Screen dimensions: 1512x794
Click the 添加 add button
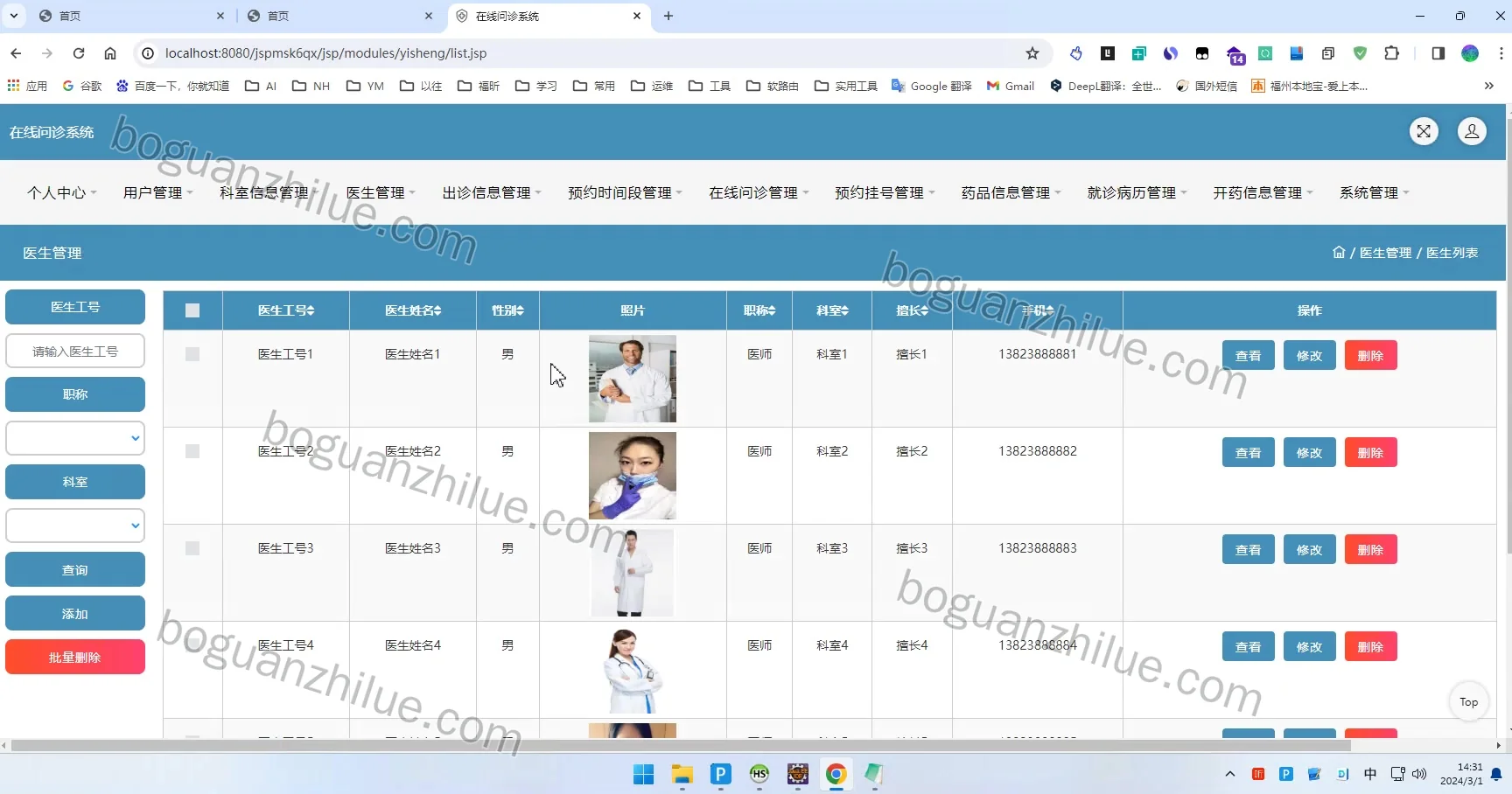click(75, 613)
